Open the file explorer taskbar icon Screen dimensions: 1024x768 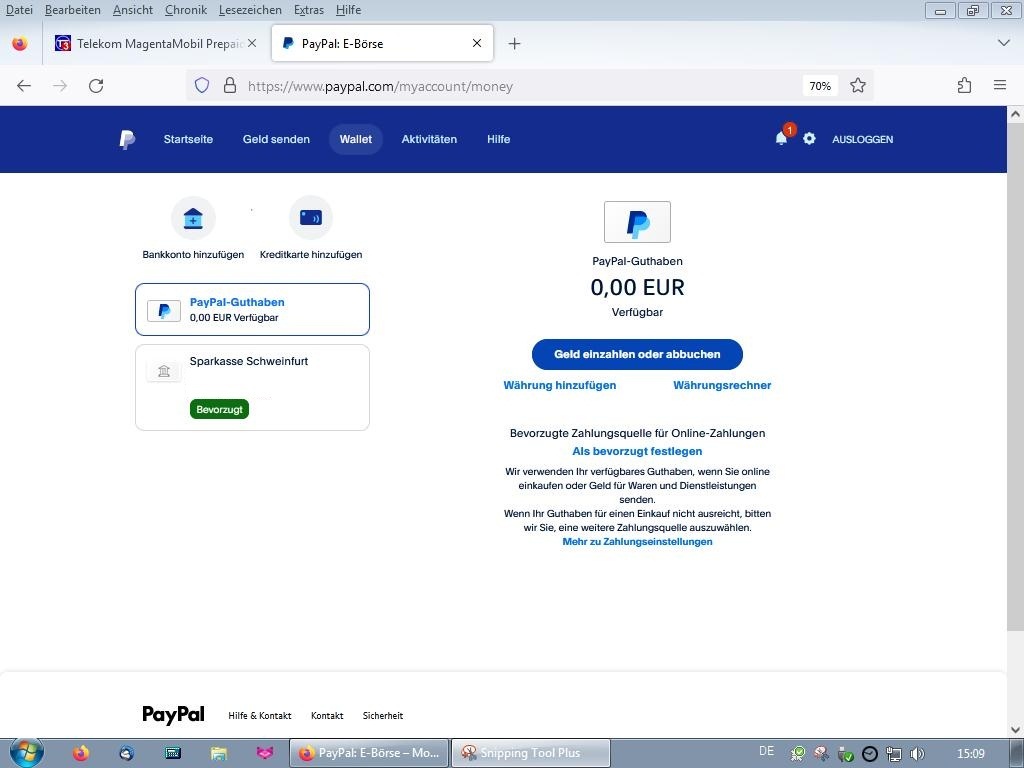219,753
